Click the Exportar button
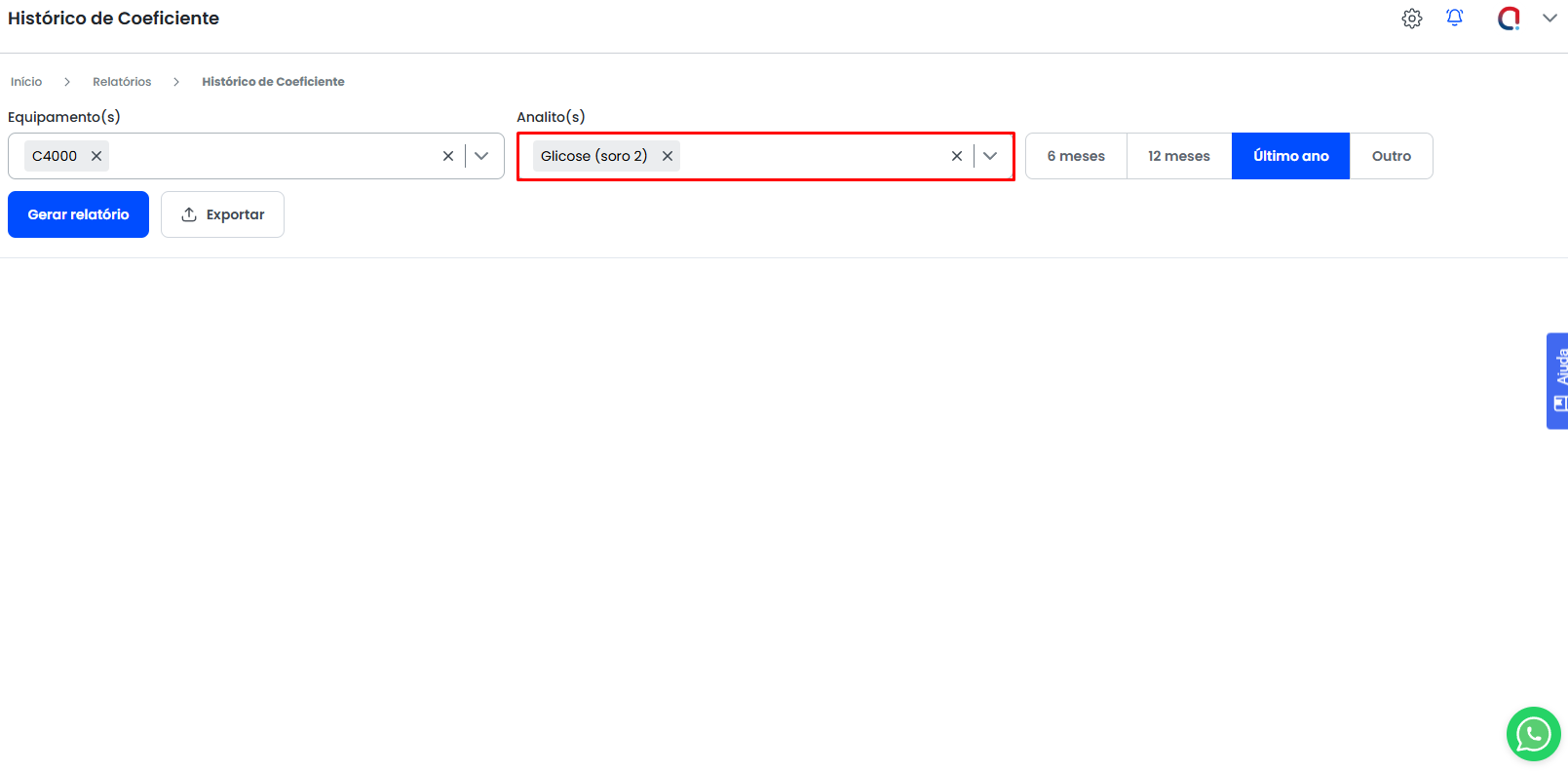This screenshot has height=772, width=1568. [222, 214]
